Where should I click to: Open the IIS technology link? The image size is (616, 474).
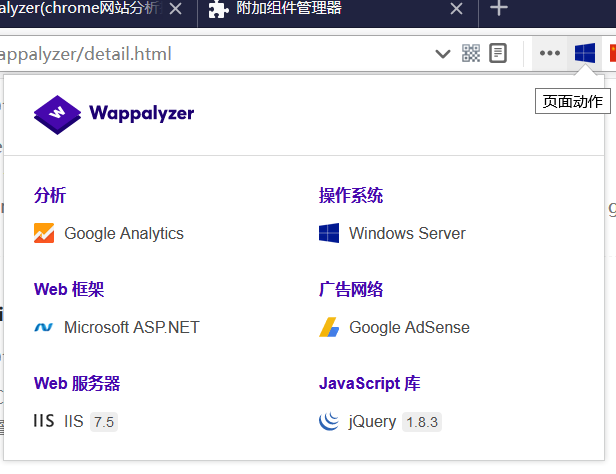[x=74, y=421]
